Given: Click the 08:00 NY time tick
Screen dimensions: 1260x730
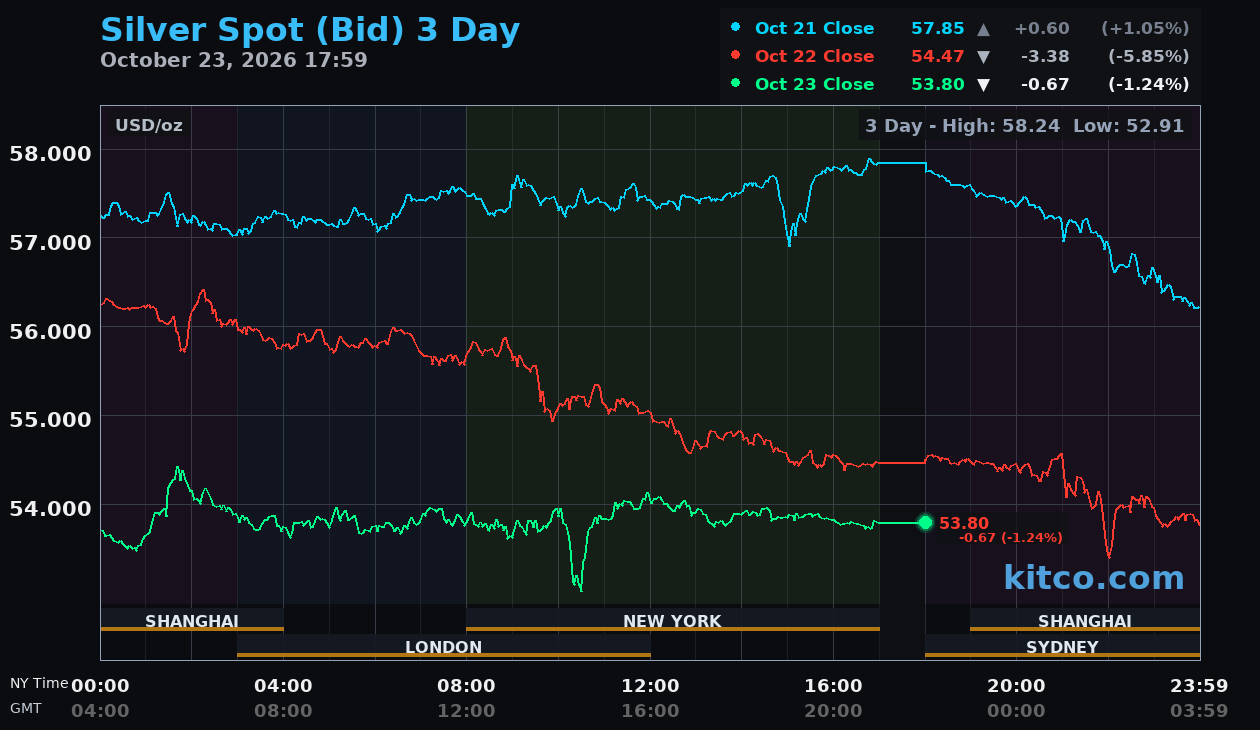Looking at the screenshot, I should (467, 686).
